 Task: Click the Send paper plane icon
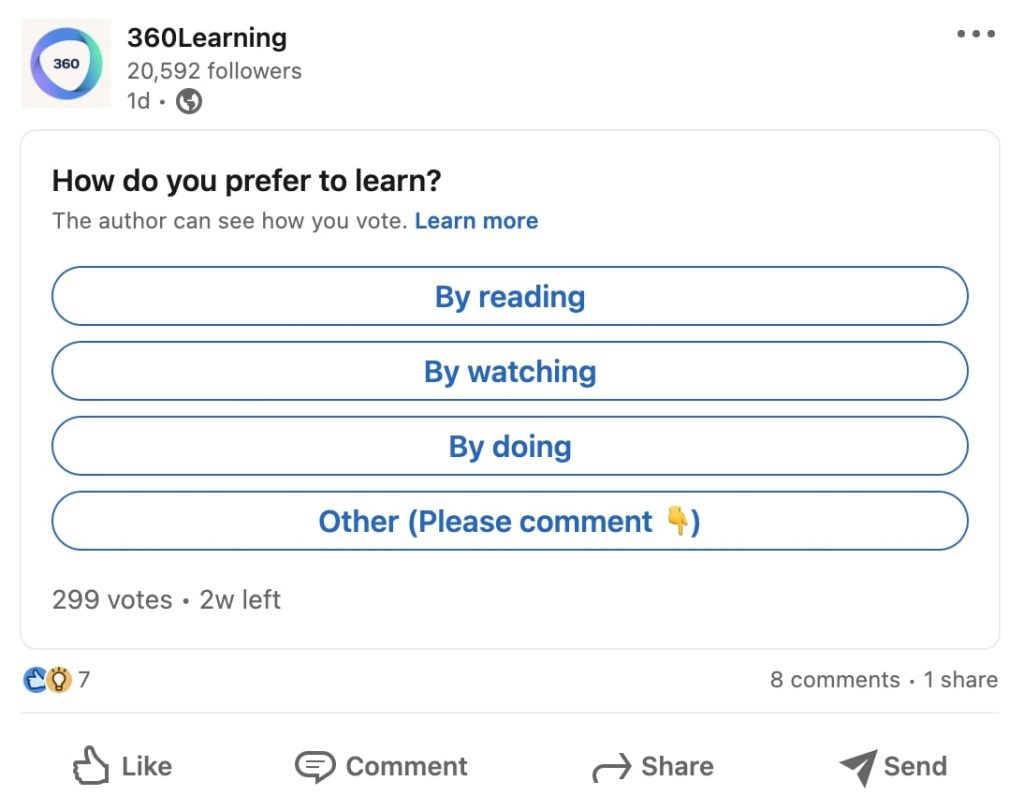pyautogui.click(x=858, y=767)
